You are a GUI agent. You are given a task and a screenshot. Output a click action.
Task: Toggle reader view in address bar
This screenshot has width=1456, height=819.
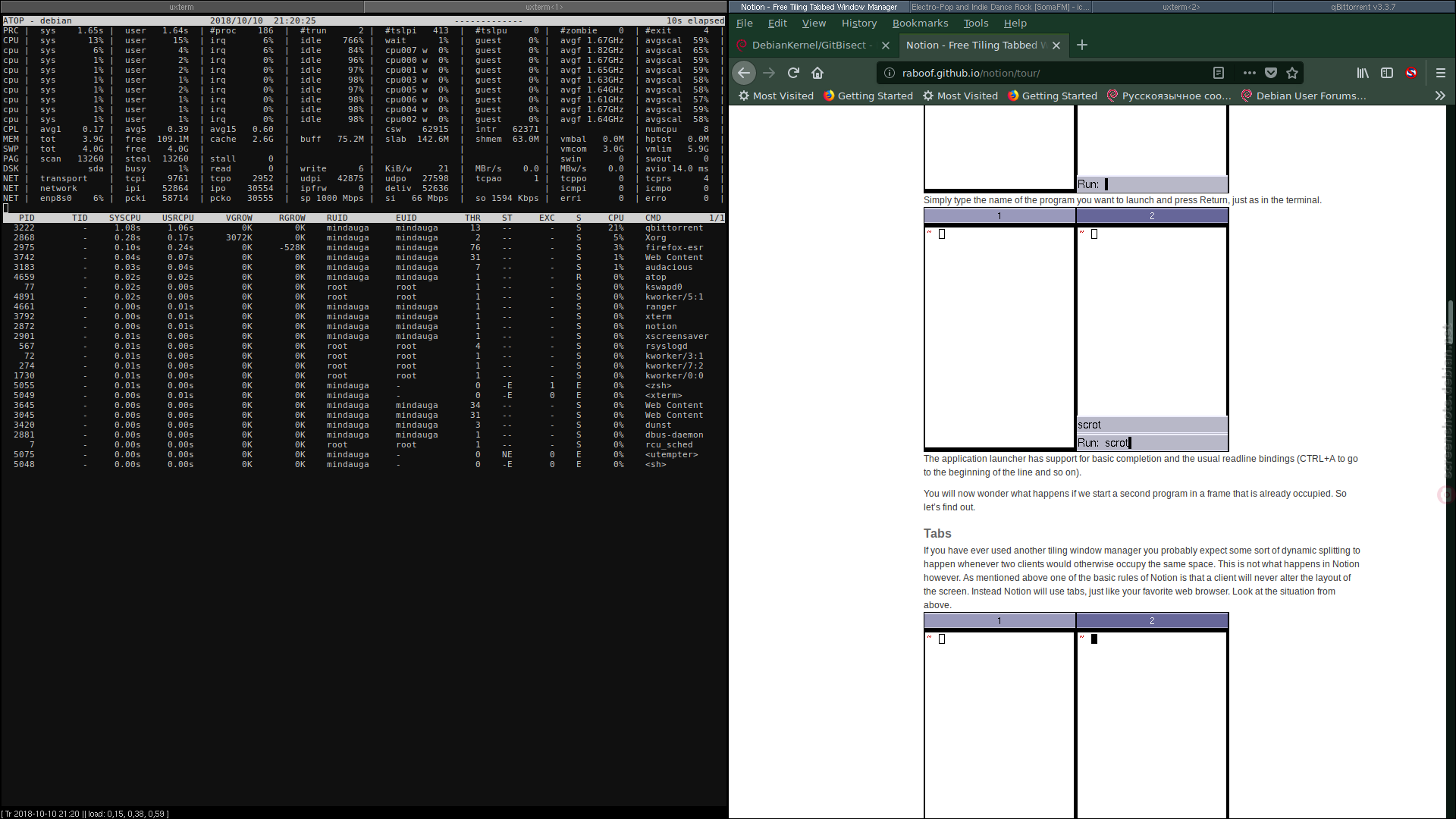click(x=1219, y=73)
